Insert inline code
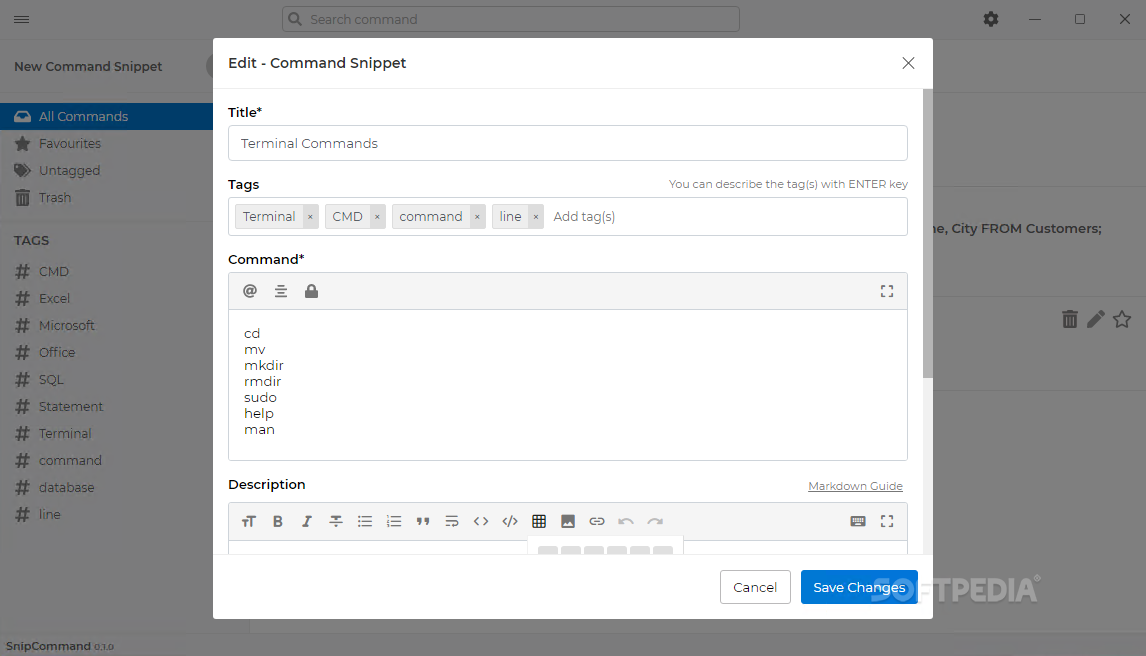Screen dimensions: 1146x656 click(481, 522)
